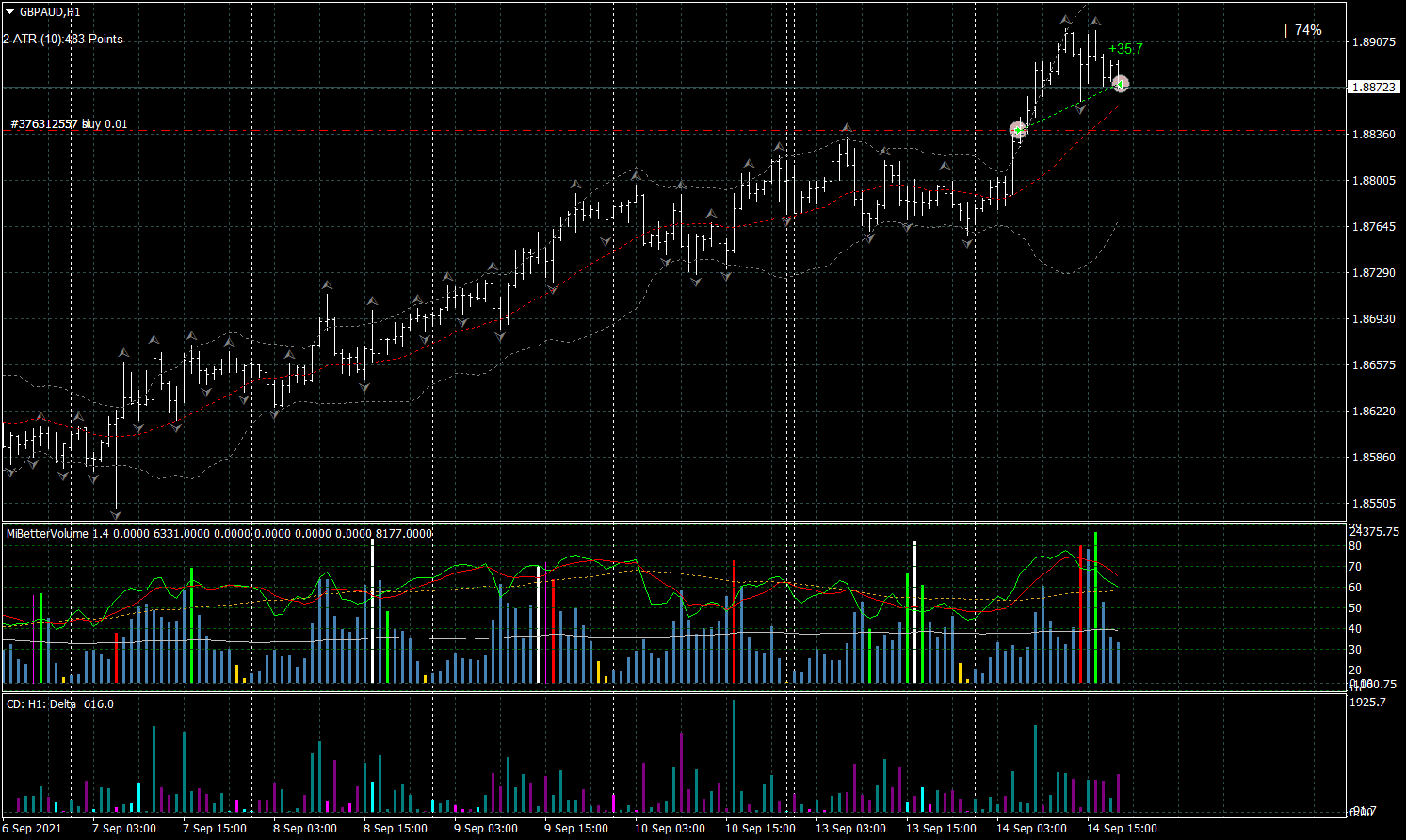
Task: Click the 1.86575 price axis value
Action: [x=1374, y=365]
